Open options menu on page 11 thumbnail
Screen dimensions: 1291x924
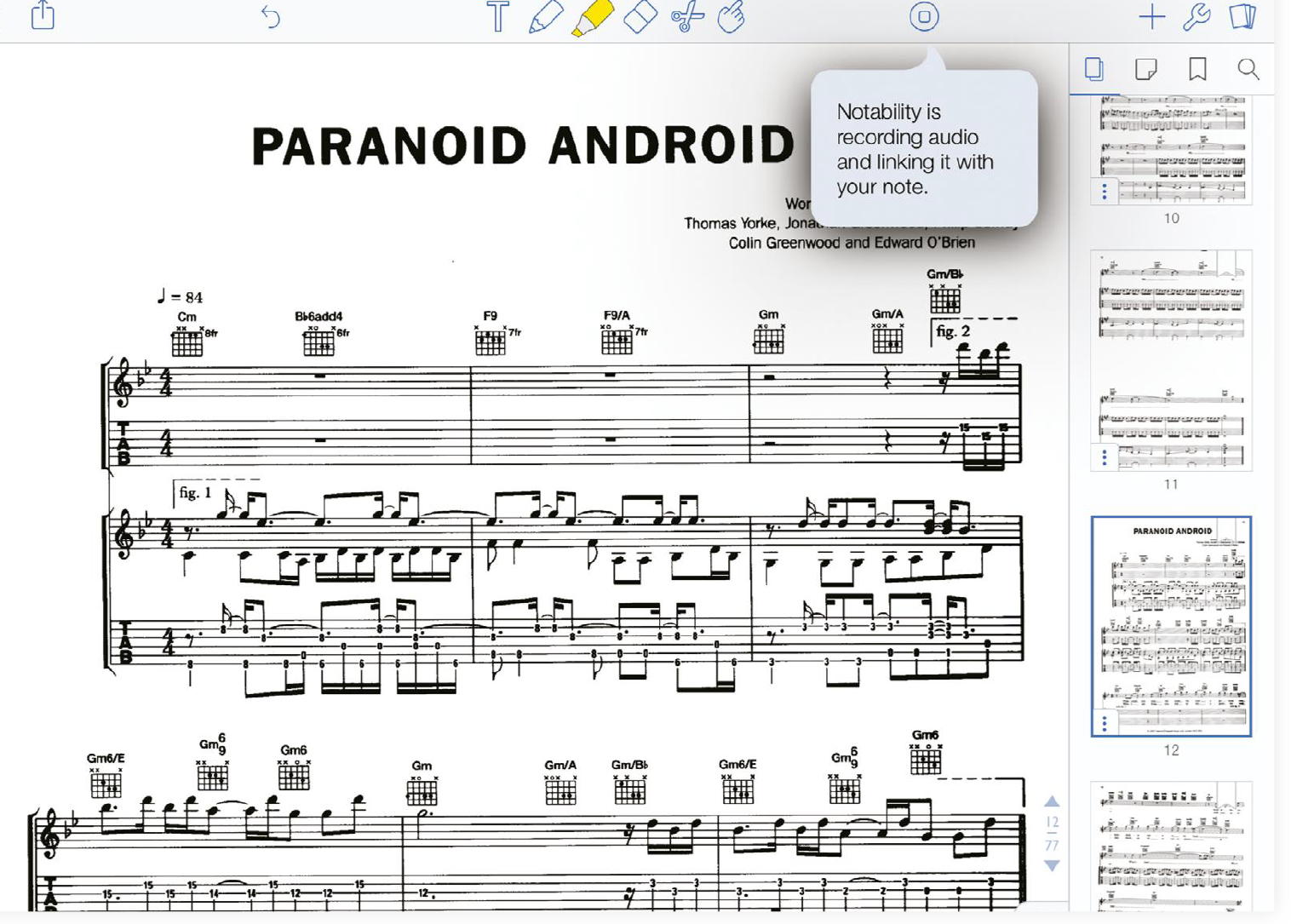(1105, 457)
